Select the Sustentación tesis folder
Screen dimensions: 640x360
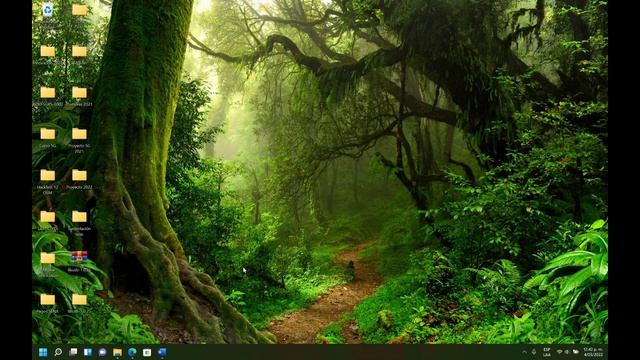[79, 223]
